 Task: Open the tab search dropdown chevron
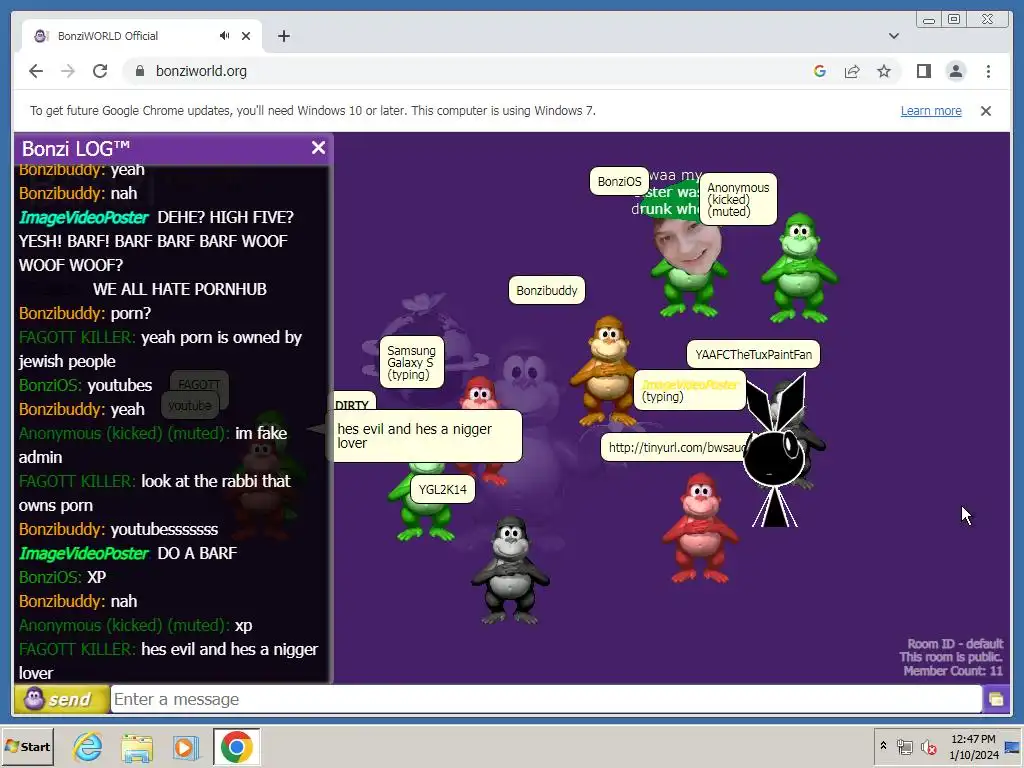click(x=894, y=36)
